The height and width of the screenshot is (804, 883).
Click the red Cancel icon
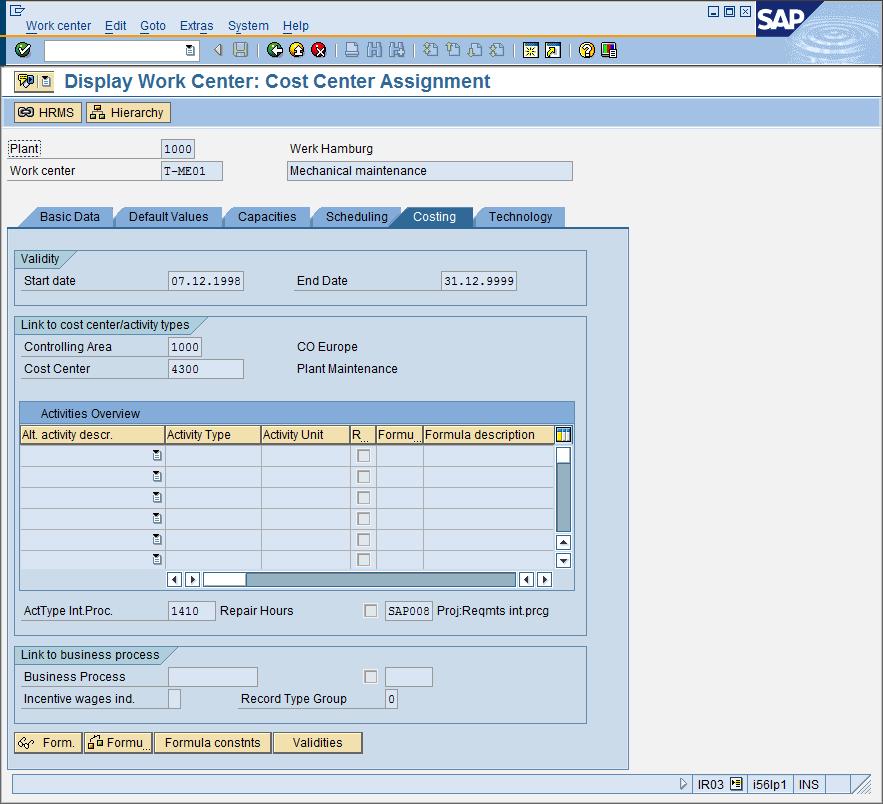tap(319, 50)
